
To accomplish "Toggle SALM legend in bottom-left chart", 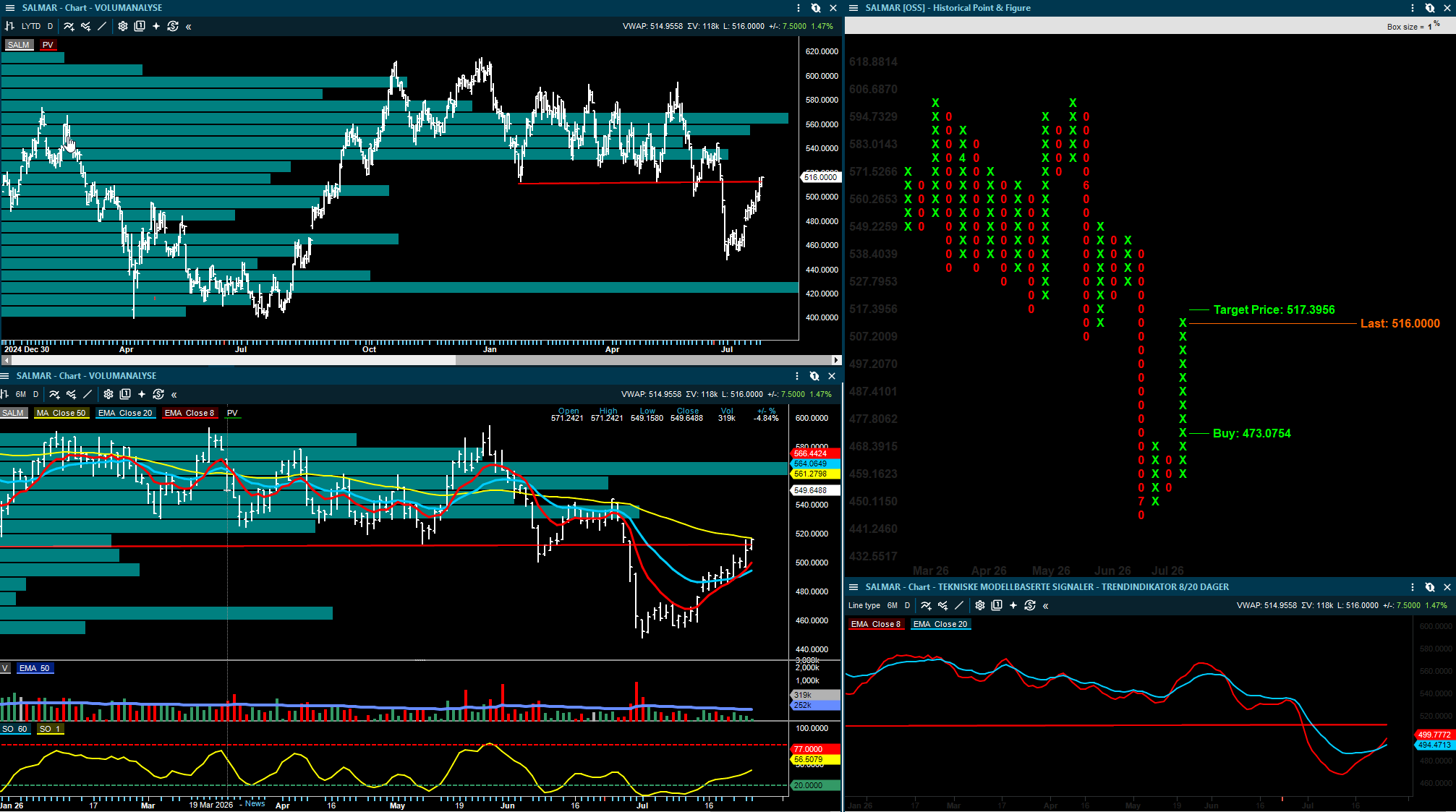I will 13,413.
